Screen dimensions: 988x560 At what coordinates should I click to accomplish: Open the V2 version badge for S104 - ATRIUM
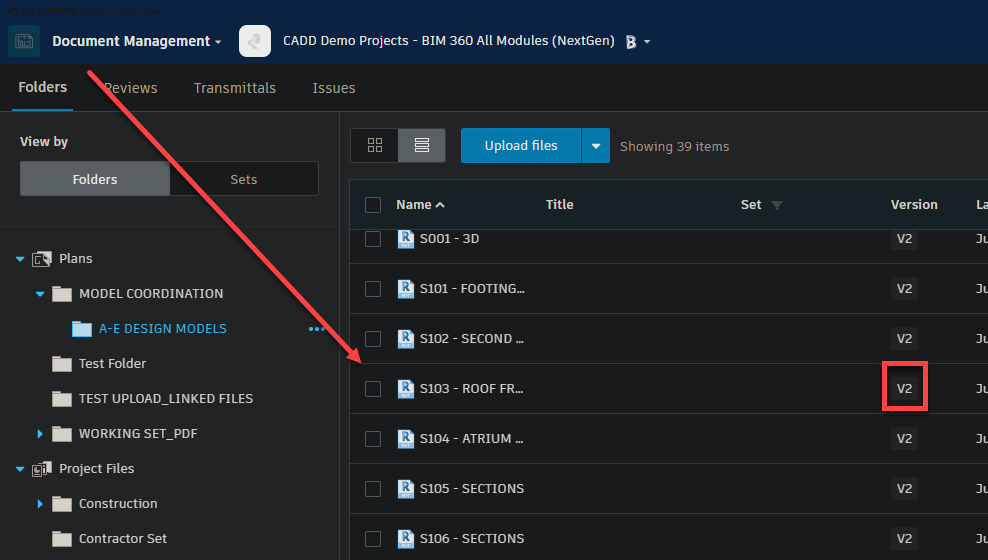(x=904, y=438)
